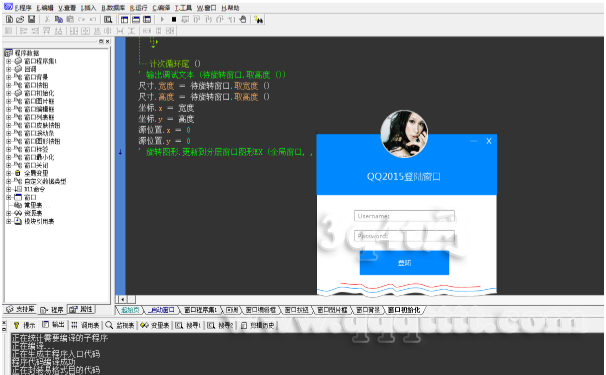Expand the 窗口程序集1 tree node

(x=9, y=61)
